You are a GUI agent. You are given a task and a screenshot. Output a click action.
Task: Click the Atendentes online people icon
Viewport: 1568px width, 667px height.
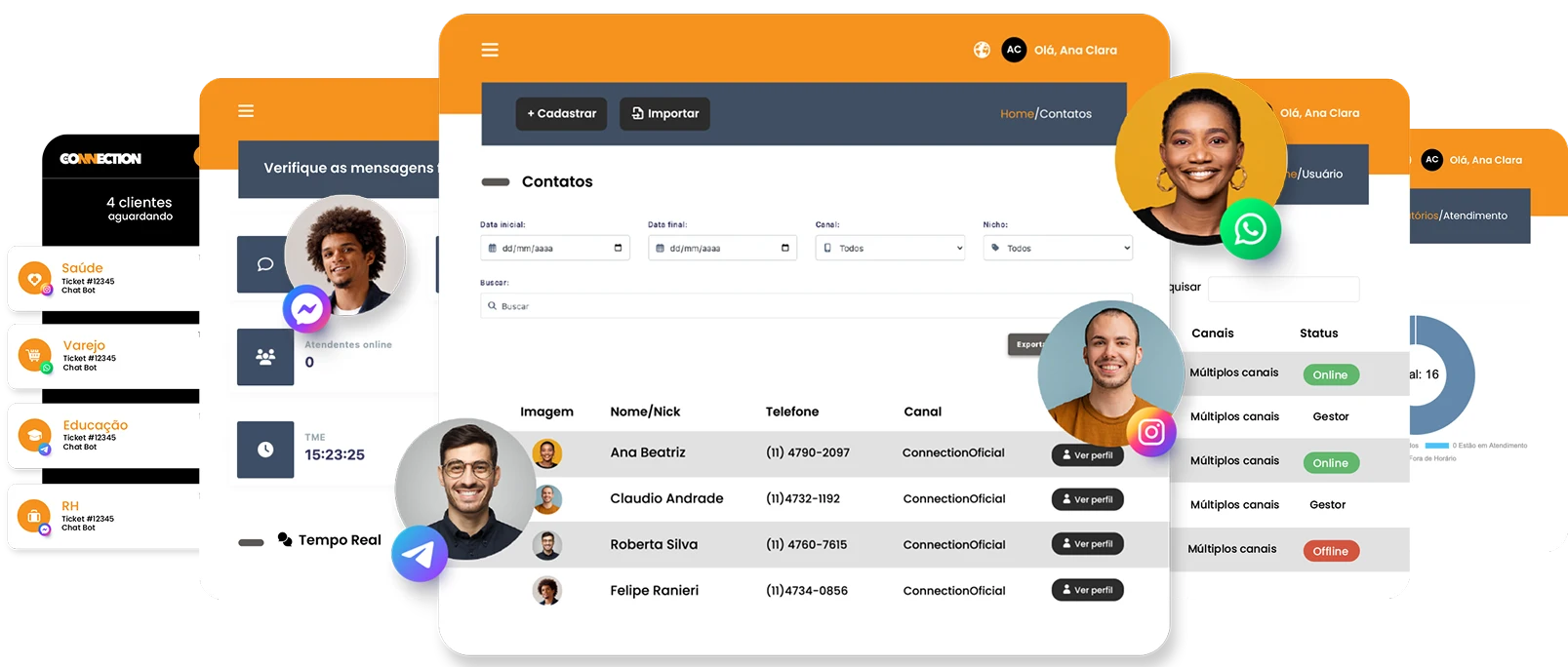265,357
